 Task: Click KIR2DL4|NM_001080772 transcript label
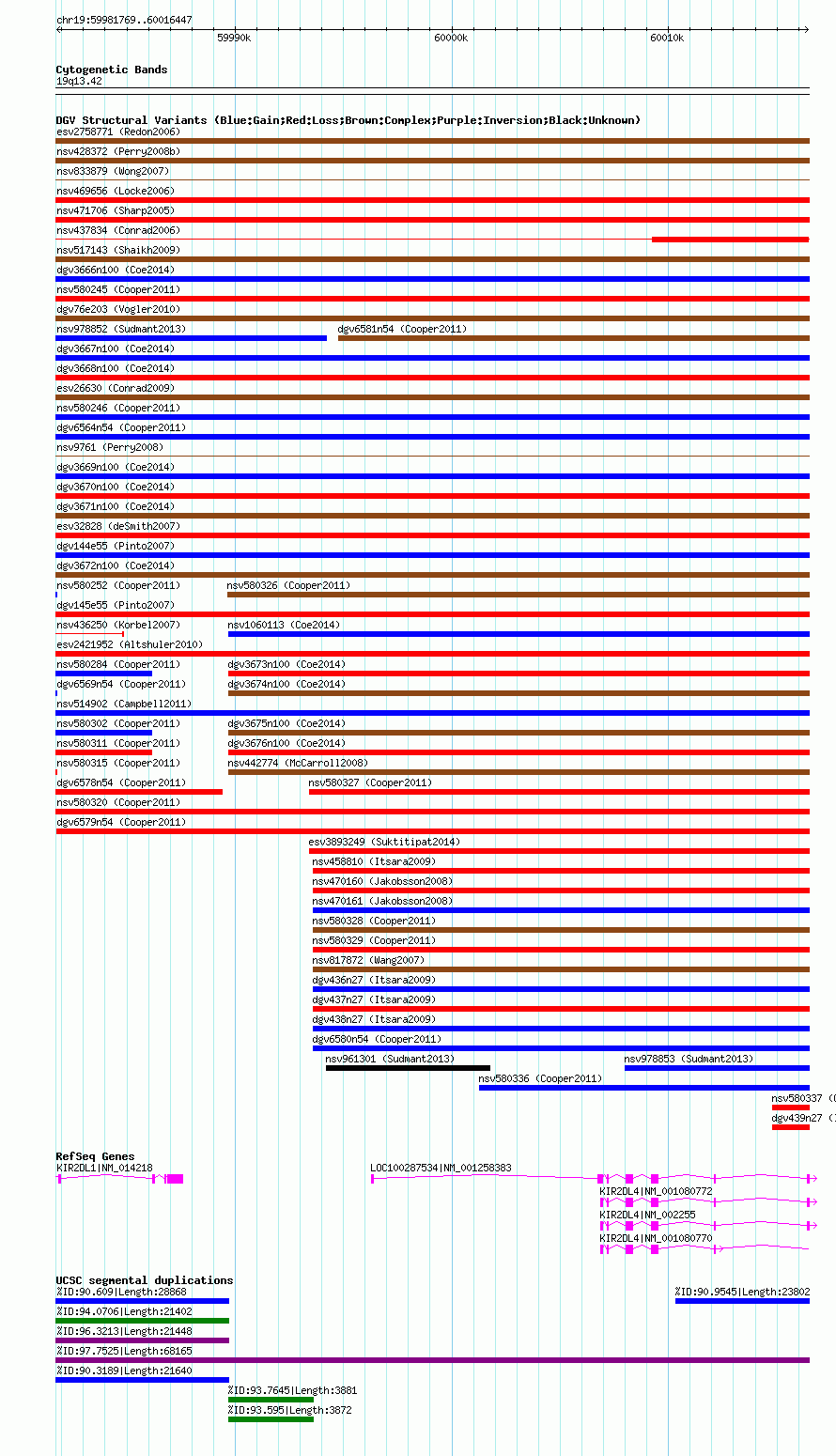656,1191
